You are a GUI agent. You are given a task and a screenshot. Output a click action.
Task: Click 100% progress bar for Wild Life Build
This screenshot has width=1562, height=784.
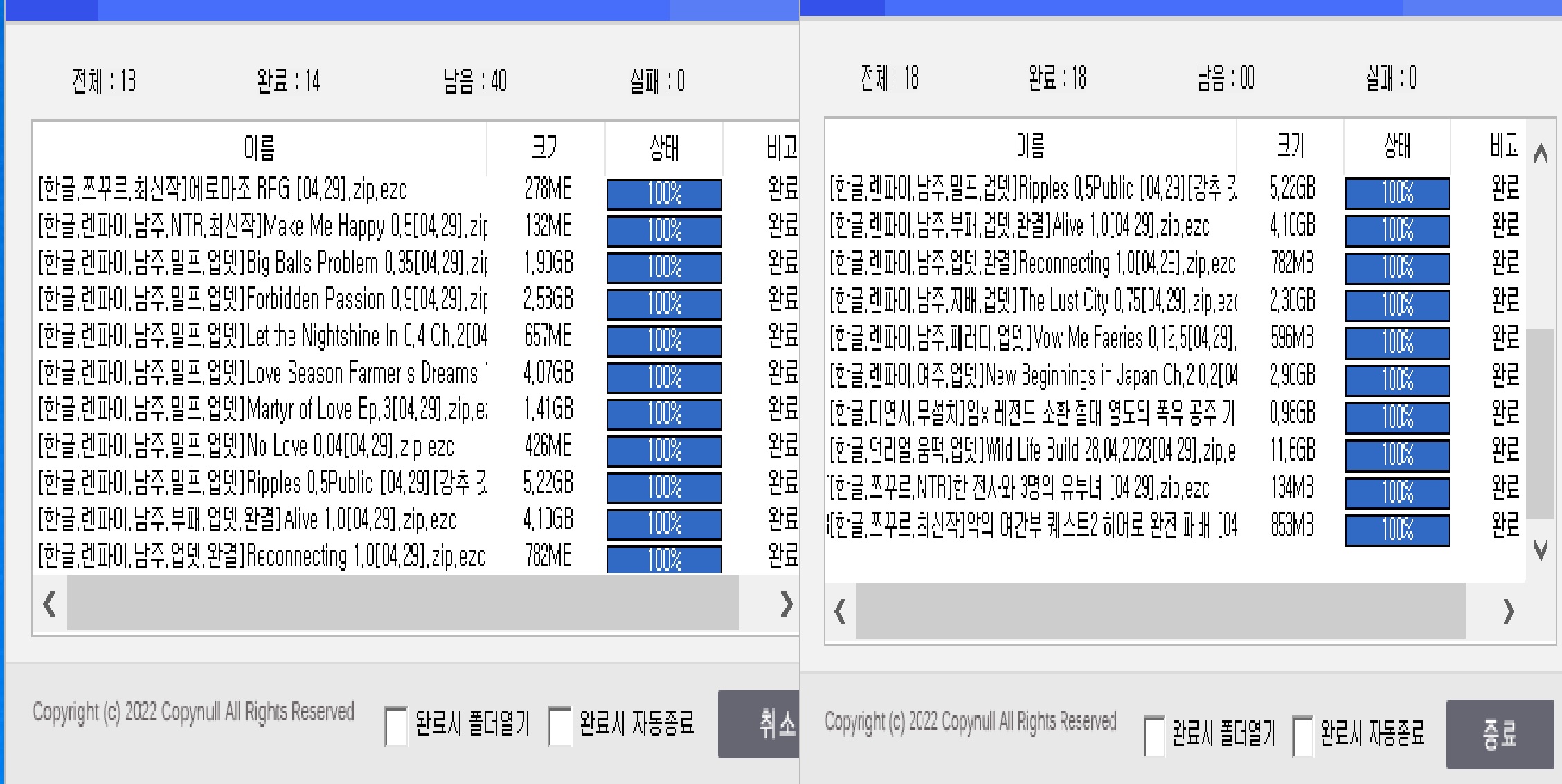[1397, 455]
